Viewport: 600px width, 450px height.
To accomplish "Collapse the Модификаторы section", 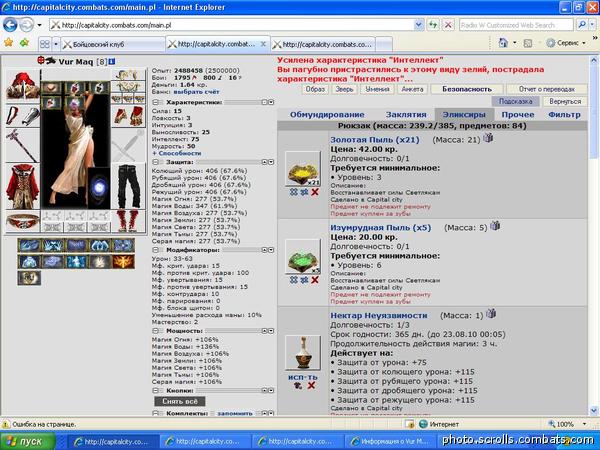I will click(155, 250).
